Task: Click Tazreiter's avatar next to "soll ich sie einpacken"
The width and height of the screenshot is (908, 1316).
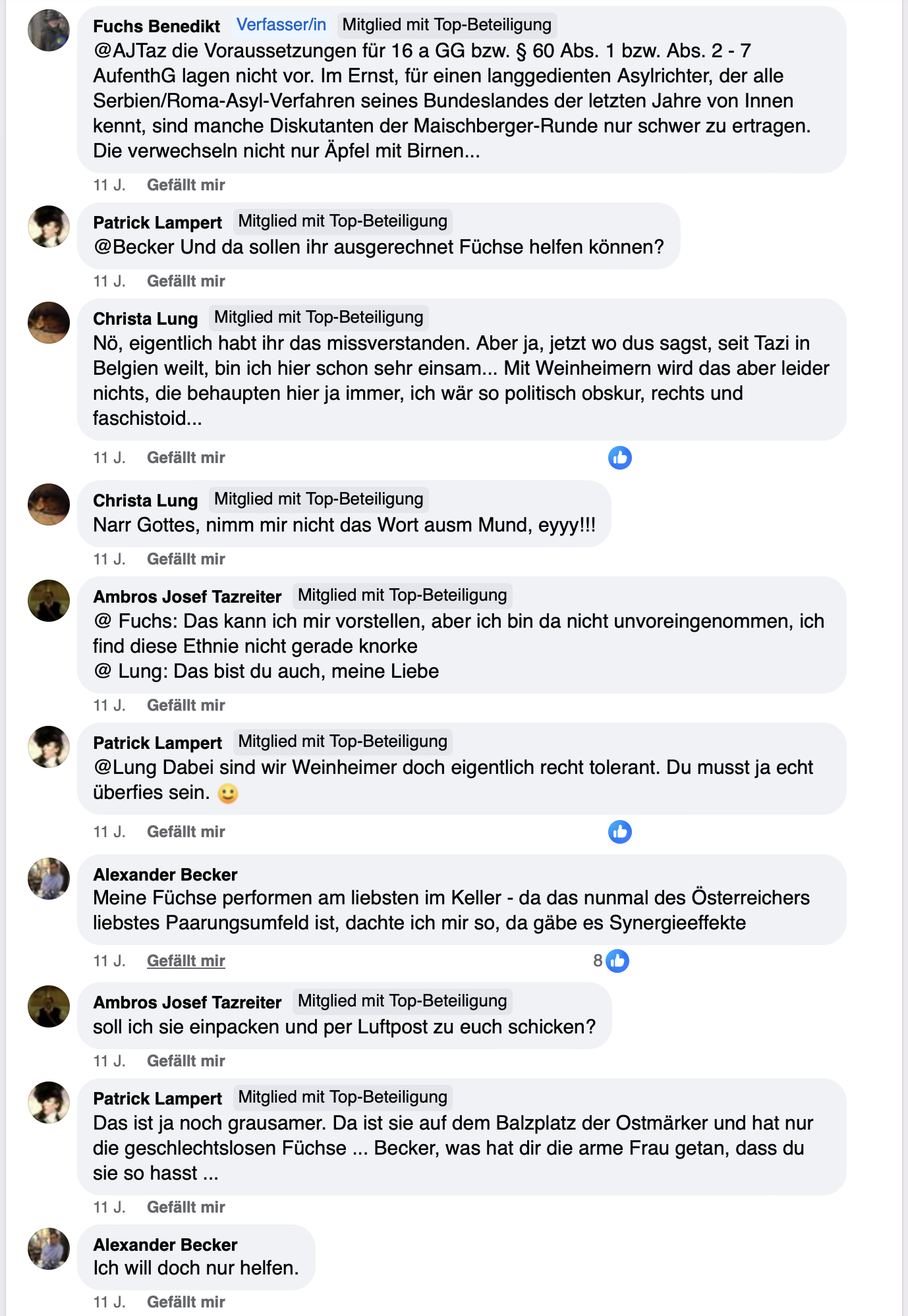Action: (49, 1006)
